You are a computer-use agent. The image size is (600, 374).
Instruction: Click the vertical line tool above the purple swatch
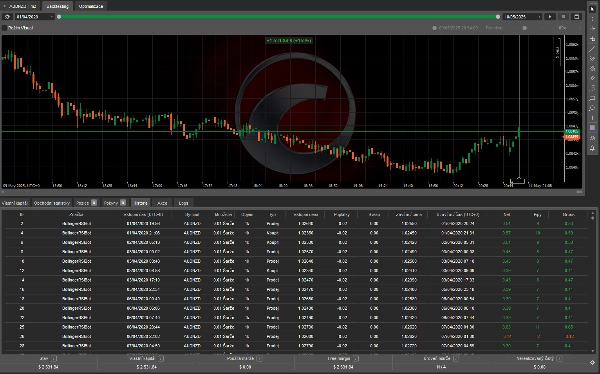[x=592, y=118]
